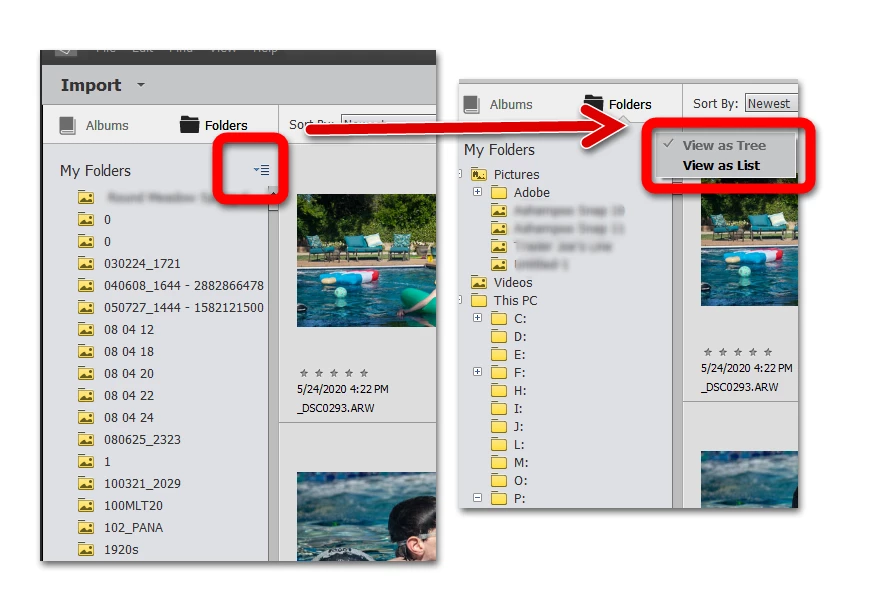The height and width of the screenshot is (611, 875).
Task: Select folder 100MLT20
Action: pyautogui.click(x=133, y=506)
